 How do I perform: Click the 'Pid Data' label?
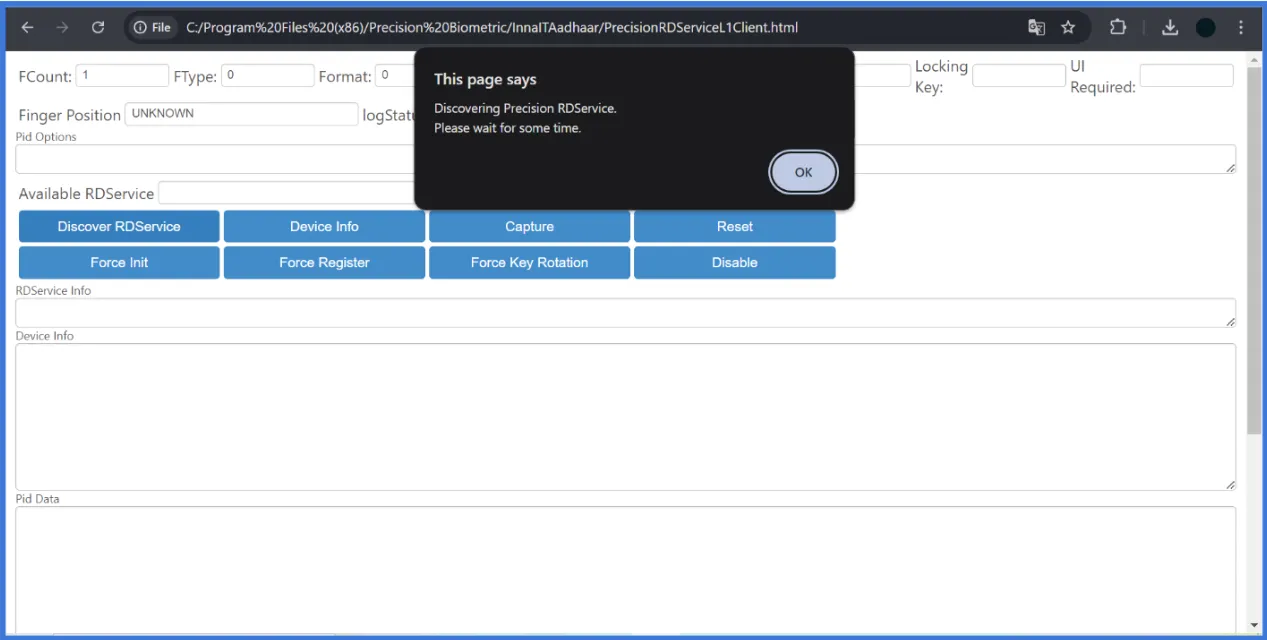(x=37, y=498)
